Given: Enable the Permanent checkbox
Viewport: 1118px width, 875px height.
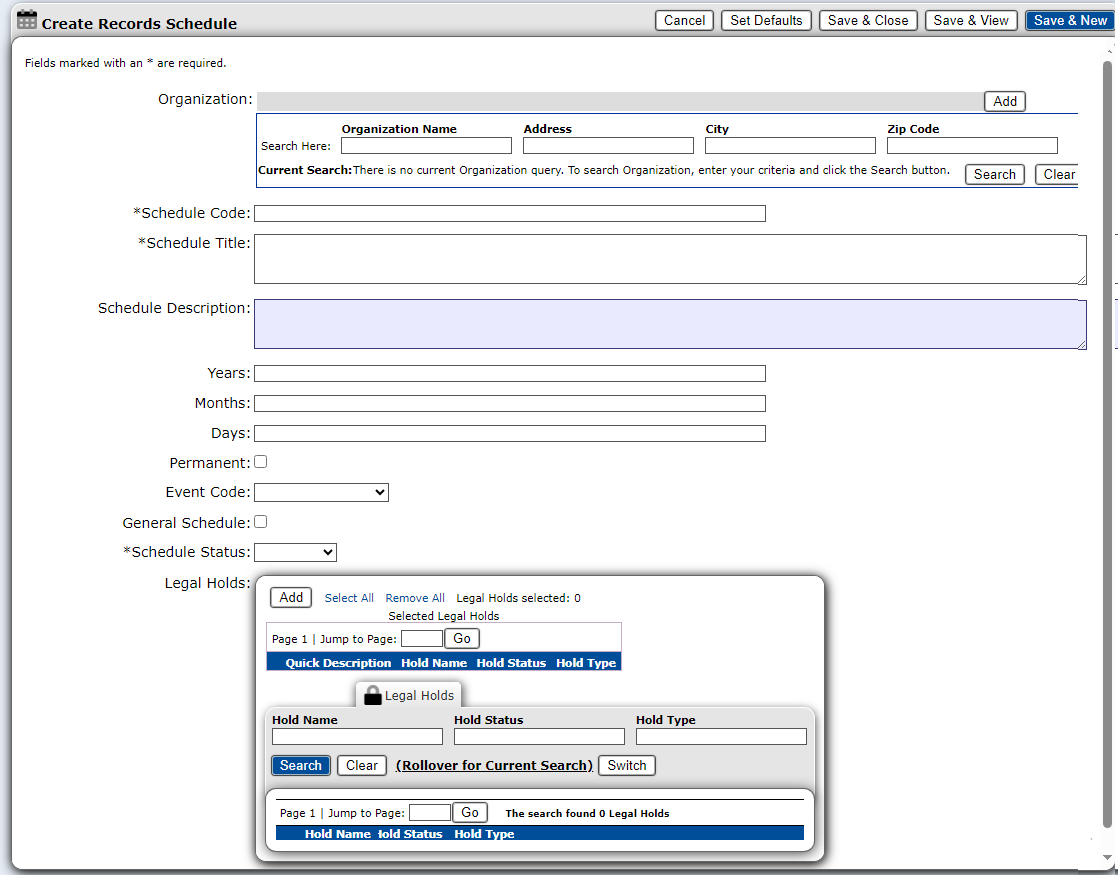Looking at the screenshot, I should [x=261, y=462].
